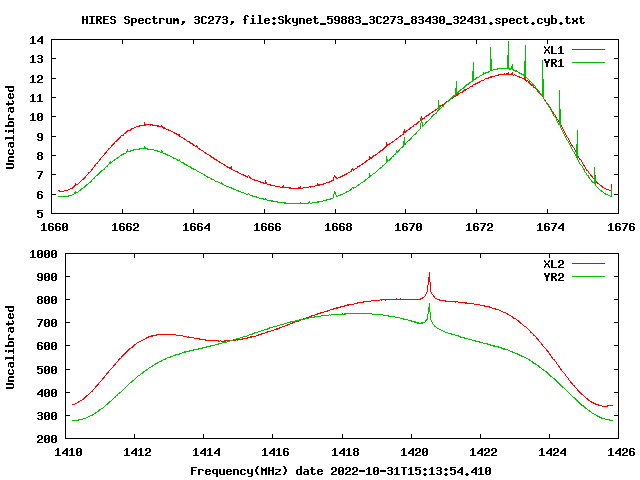Click the 1414 x-axis tick label
640x480 pixels.
coord(206,452)
